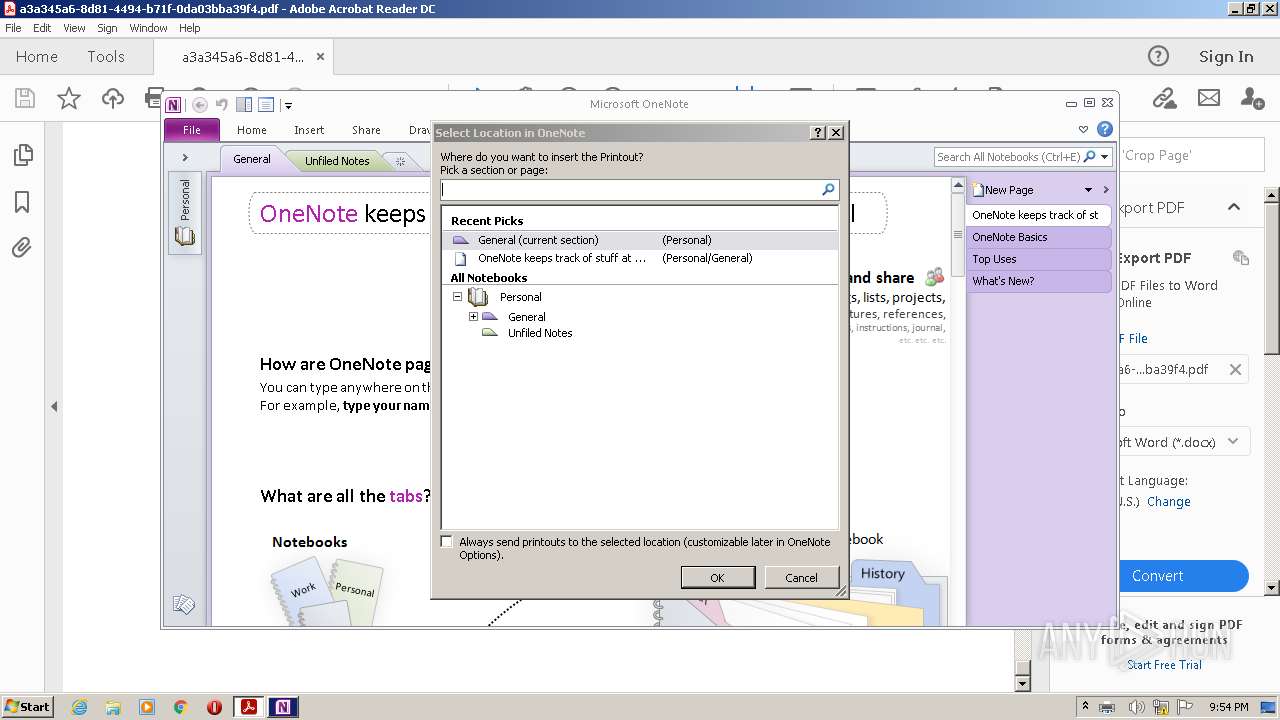
Task: Open the OneNote Basics page tab
Action: coord(1039,237)
